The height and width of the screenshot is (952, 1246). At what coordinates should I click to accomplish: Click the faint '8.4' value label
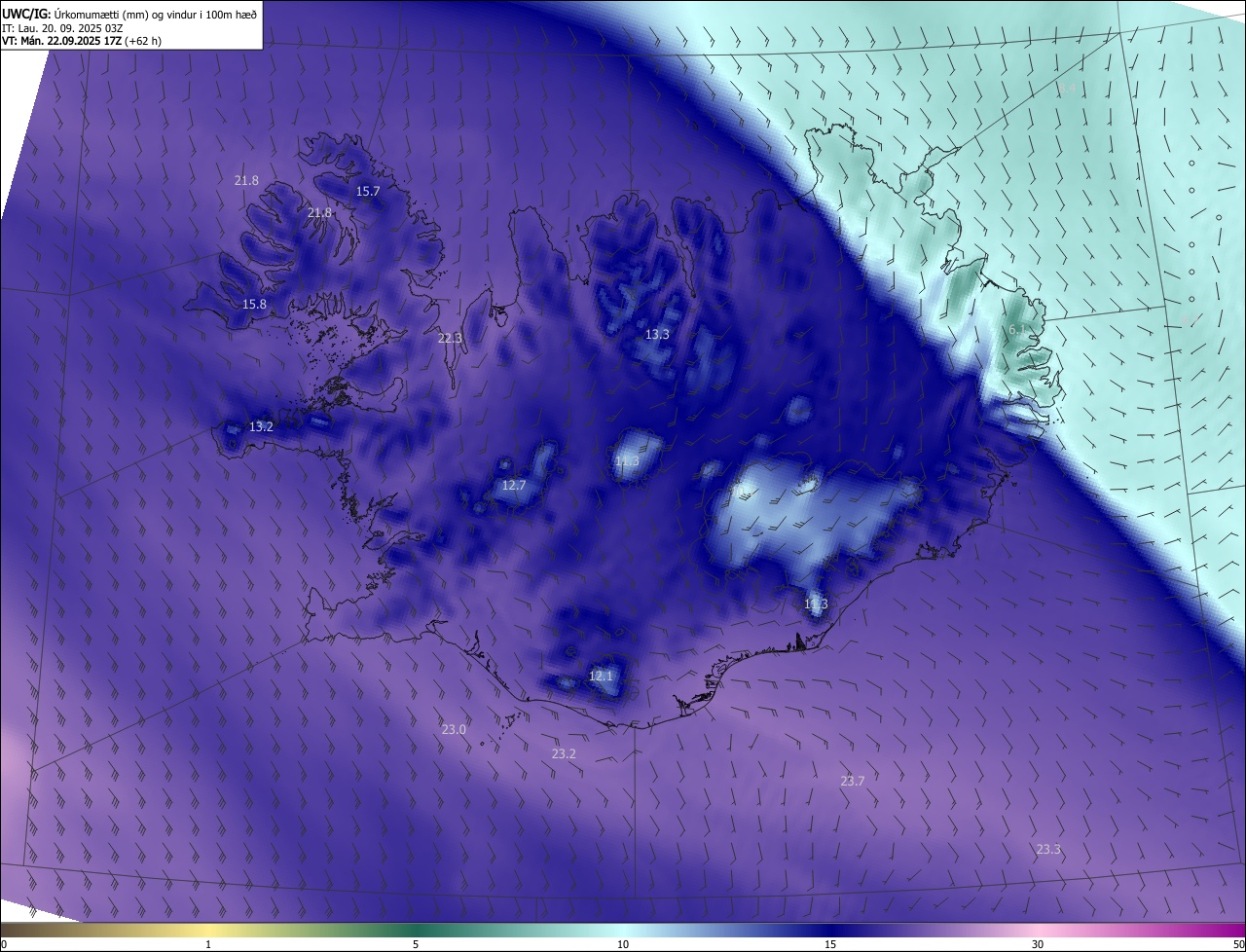click(1067, 88)
